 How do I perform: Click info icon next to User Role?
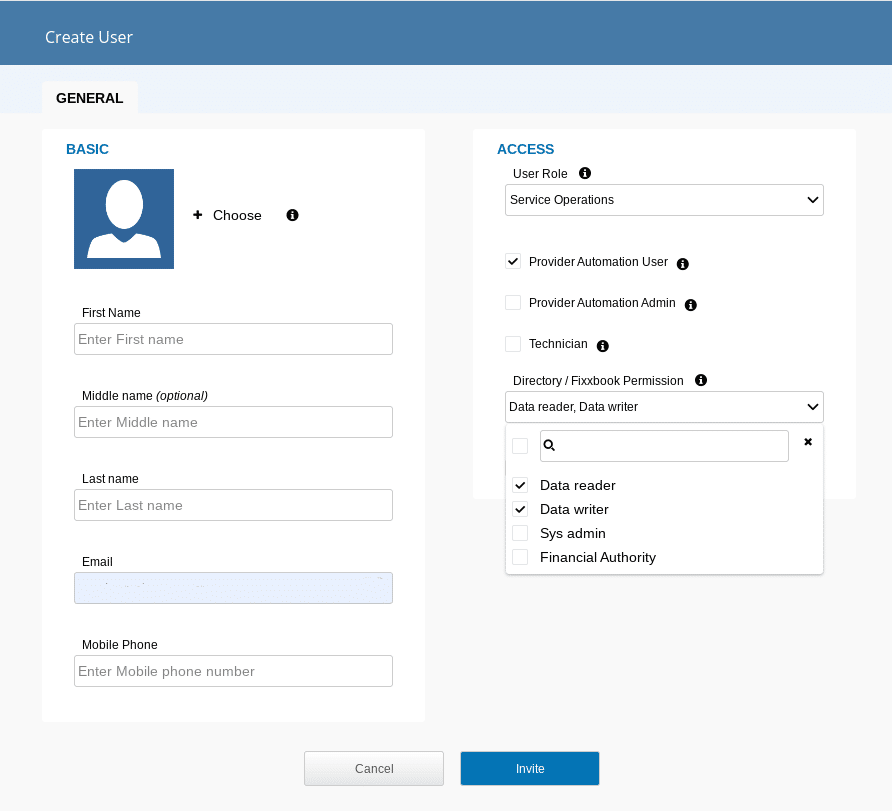pyautogui.click(x=585, y=173)
